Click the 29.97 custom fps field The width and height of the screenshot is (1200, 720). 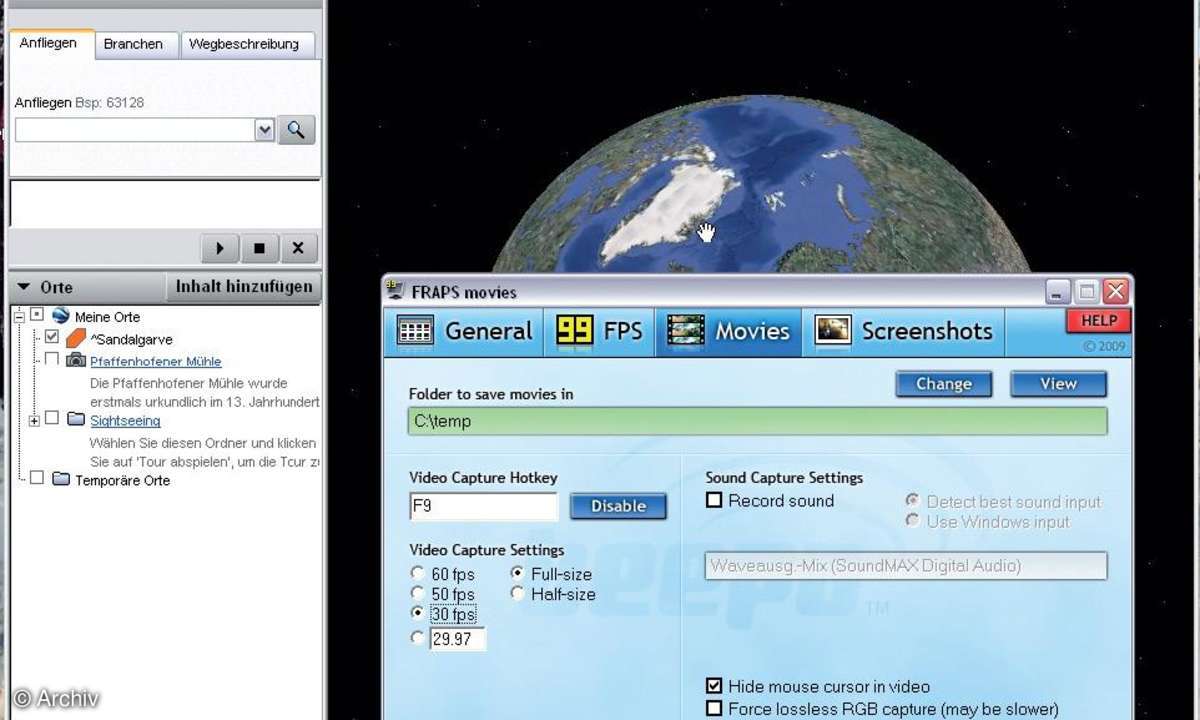(458, 638)
